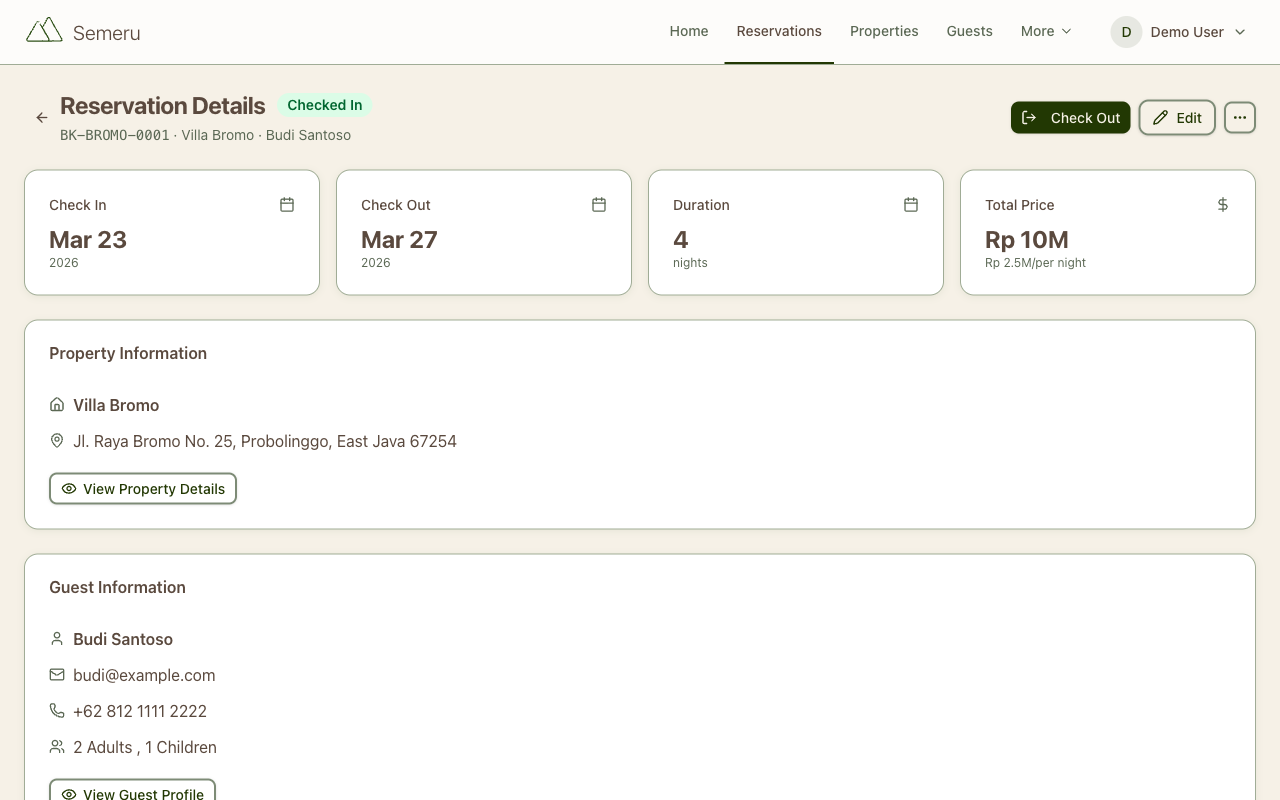Click the Semeru brand name
The image size is (1280, 800).
106,33
